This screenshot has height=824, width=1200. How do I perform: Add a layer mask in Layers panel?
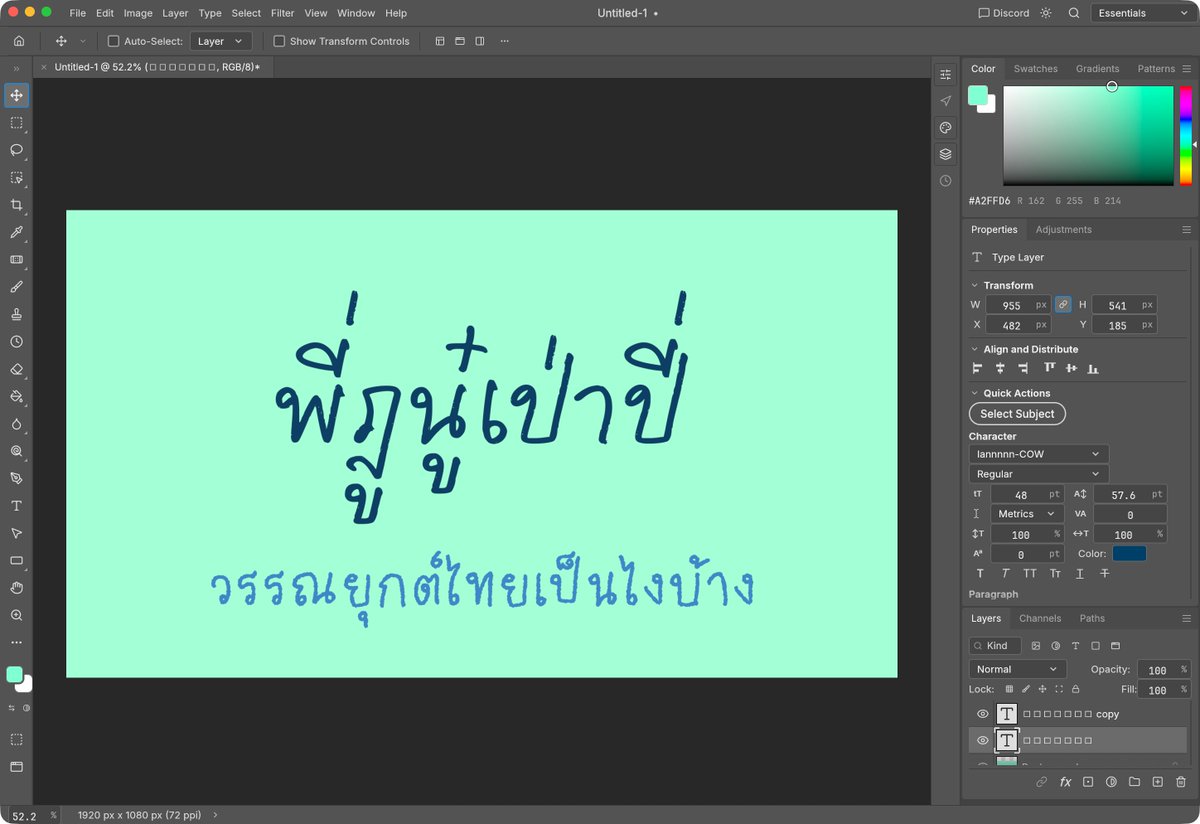click(x=1088, y=782)
